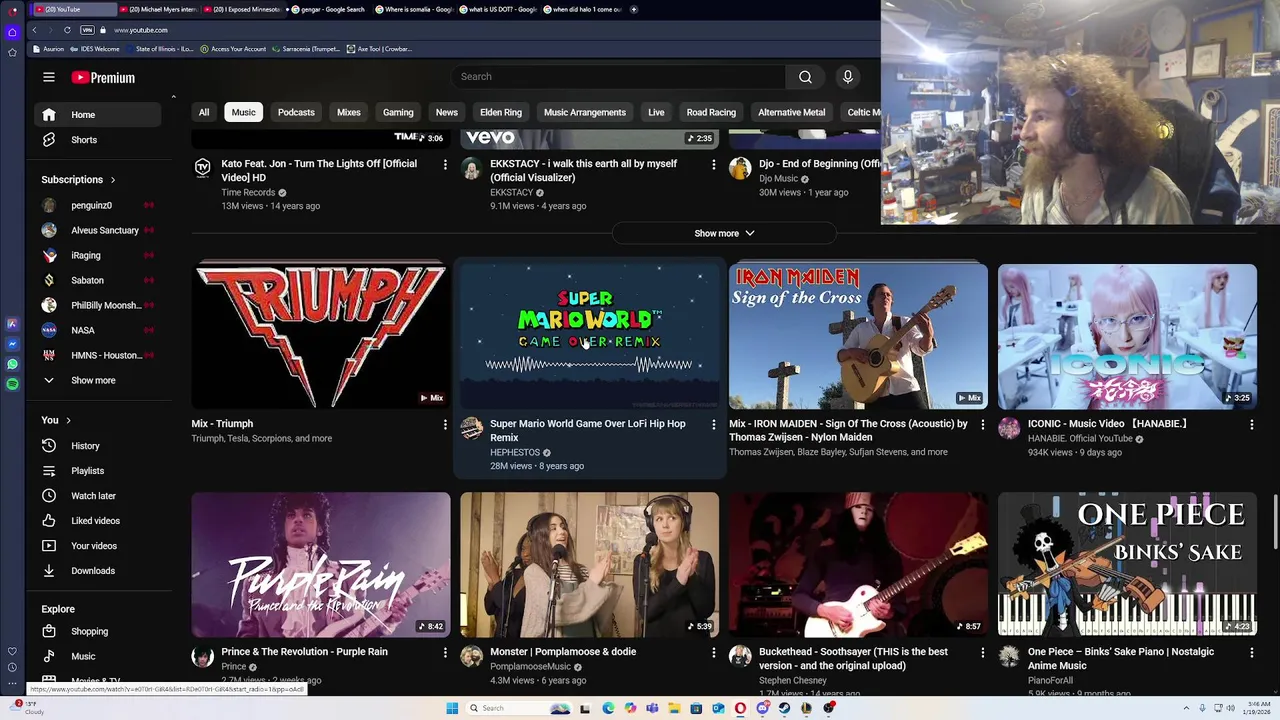Open options menu for Super Mario World remix
The image size is (1280, 720).
point(713,424)
